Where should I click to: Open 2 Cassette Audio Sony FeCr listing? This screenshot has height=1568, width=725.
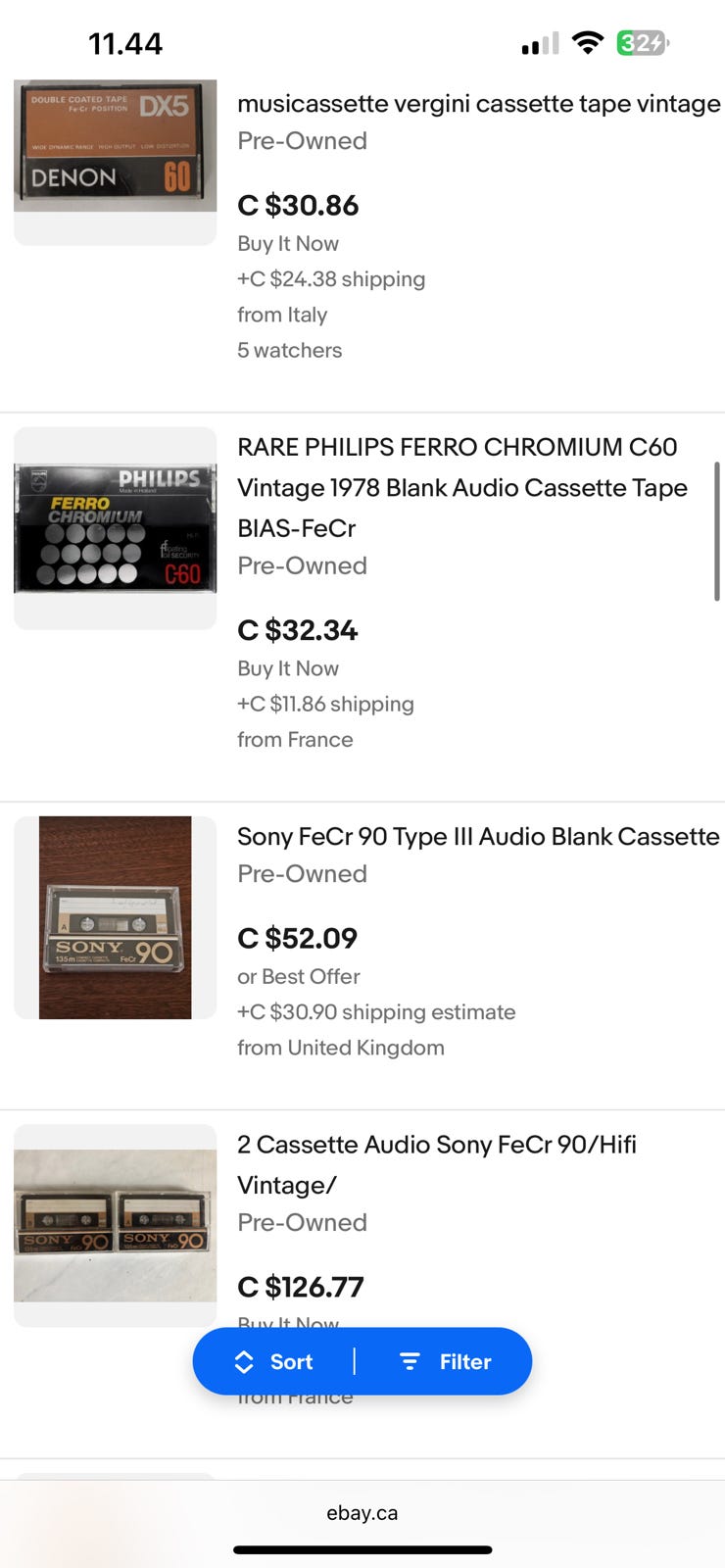click(437, 1164)
